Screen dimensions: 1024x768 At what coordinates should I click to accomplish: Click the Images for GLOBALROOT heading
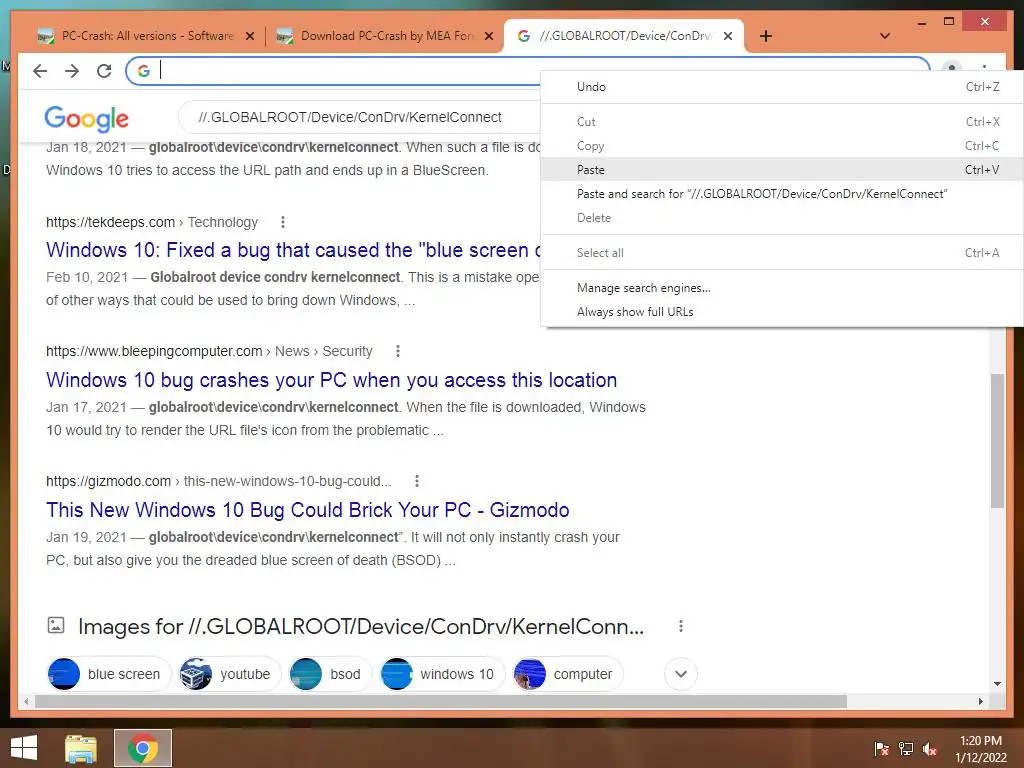tap(360, 627)
